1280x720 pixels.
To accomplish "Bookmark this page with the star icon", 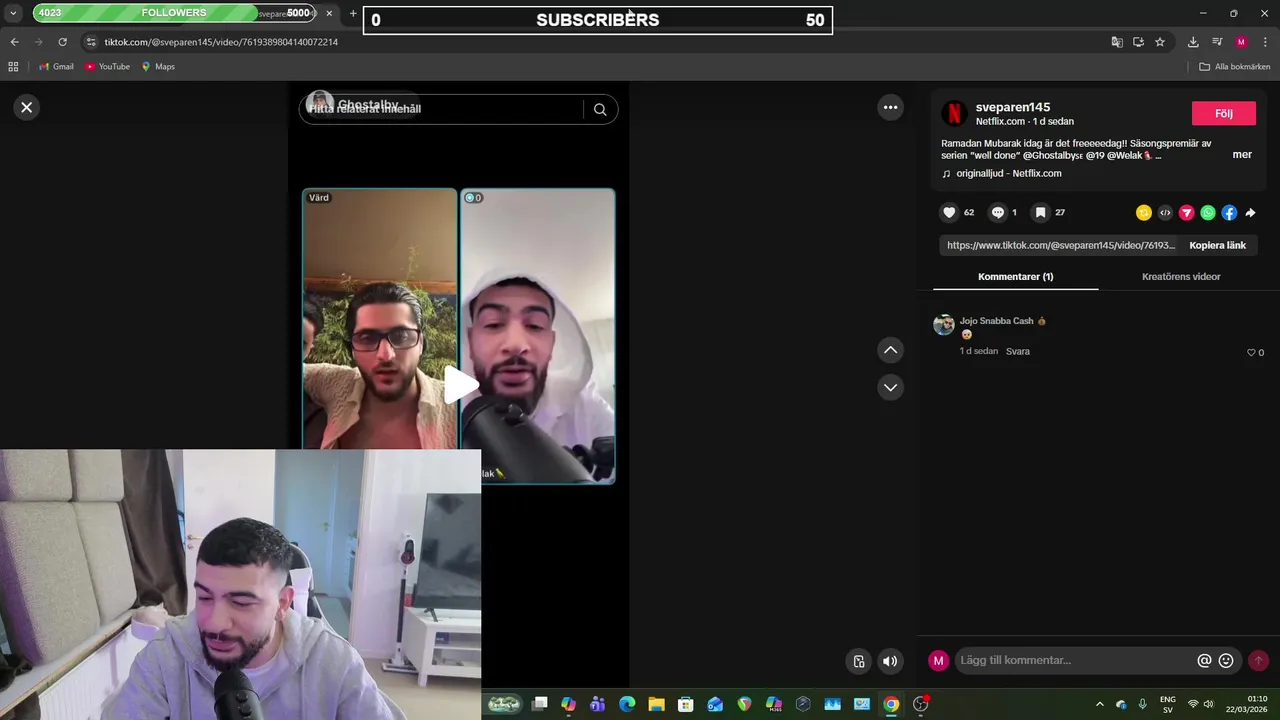I will pyautogui.click(x=1160, y=42).
